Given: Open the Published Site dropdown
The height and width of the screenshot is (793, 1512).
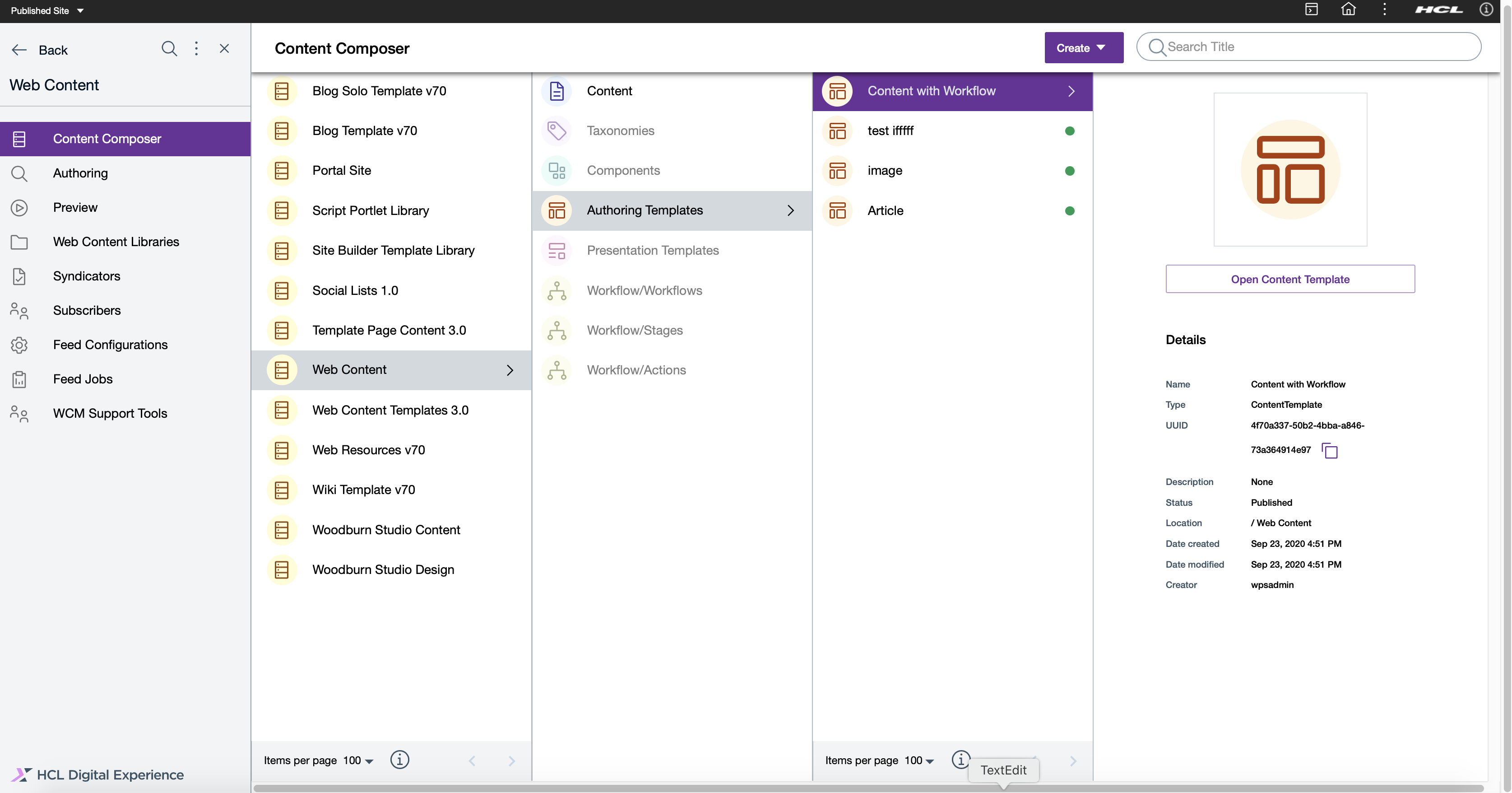Looking at the screenshot, I should coord(47,10).
